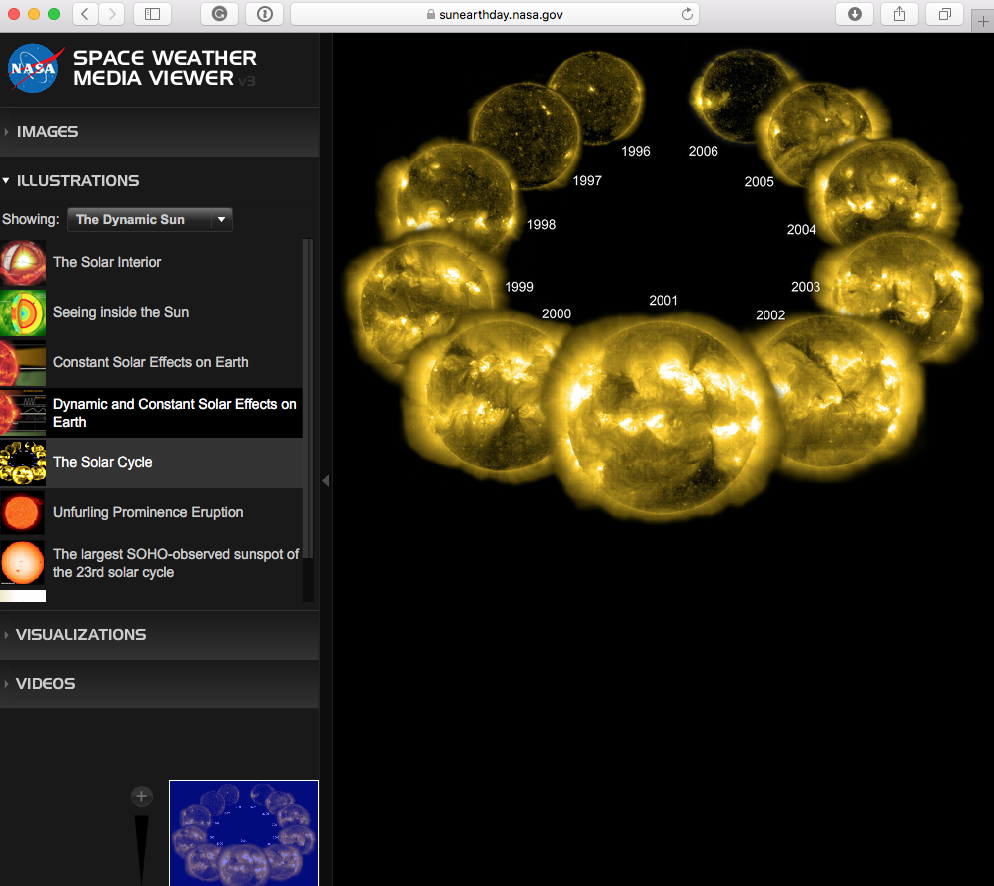Open Seeing inside the Sun illustration

120,312
